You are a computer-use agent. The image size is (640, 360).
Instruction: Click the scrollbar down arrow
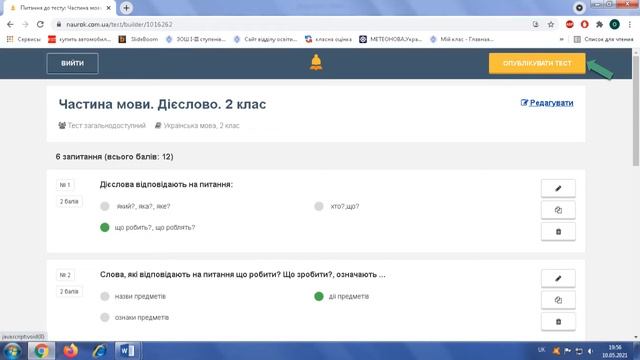[x=636, y=337]
